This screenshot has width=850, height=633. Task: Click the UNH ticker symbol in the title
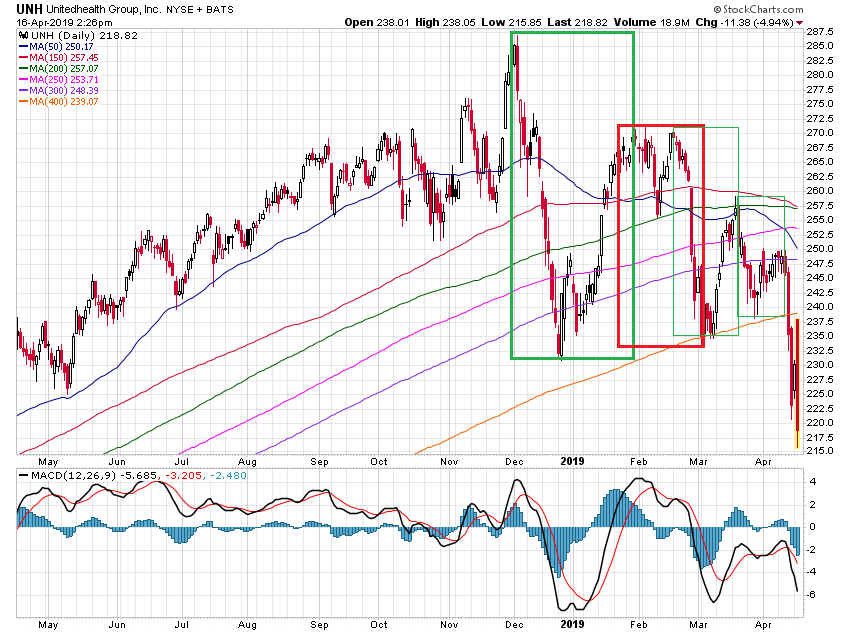[29, 9]
